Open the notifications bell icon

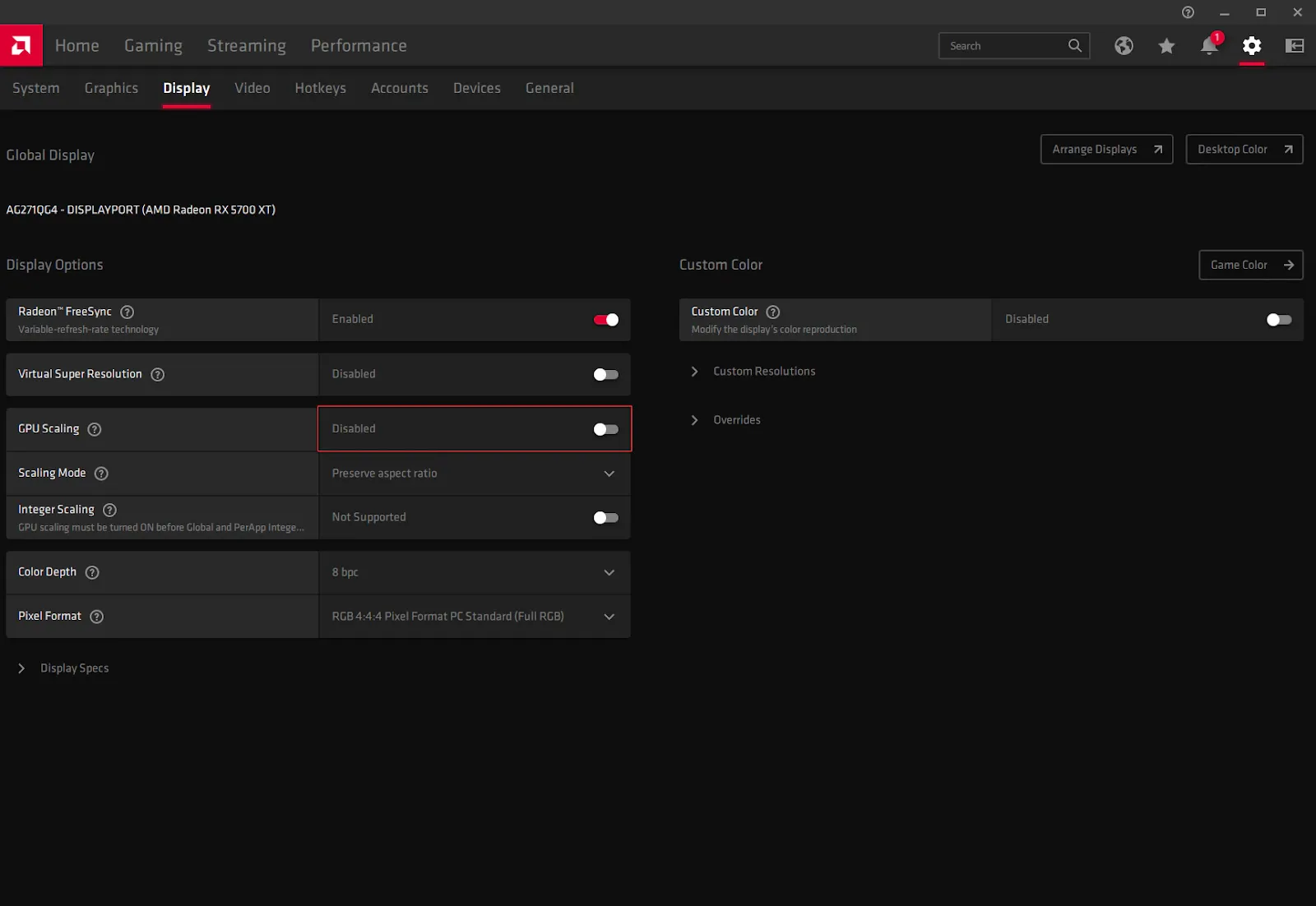1208,46
